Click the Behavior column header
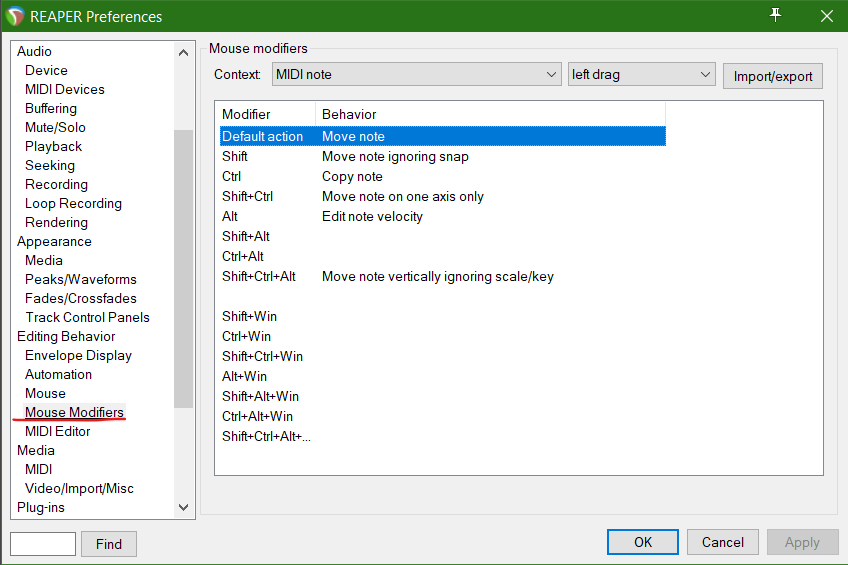 pos(490,114)
